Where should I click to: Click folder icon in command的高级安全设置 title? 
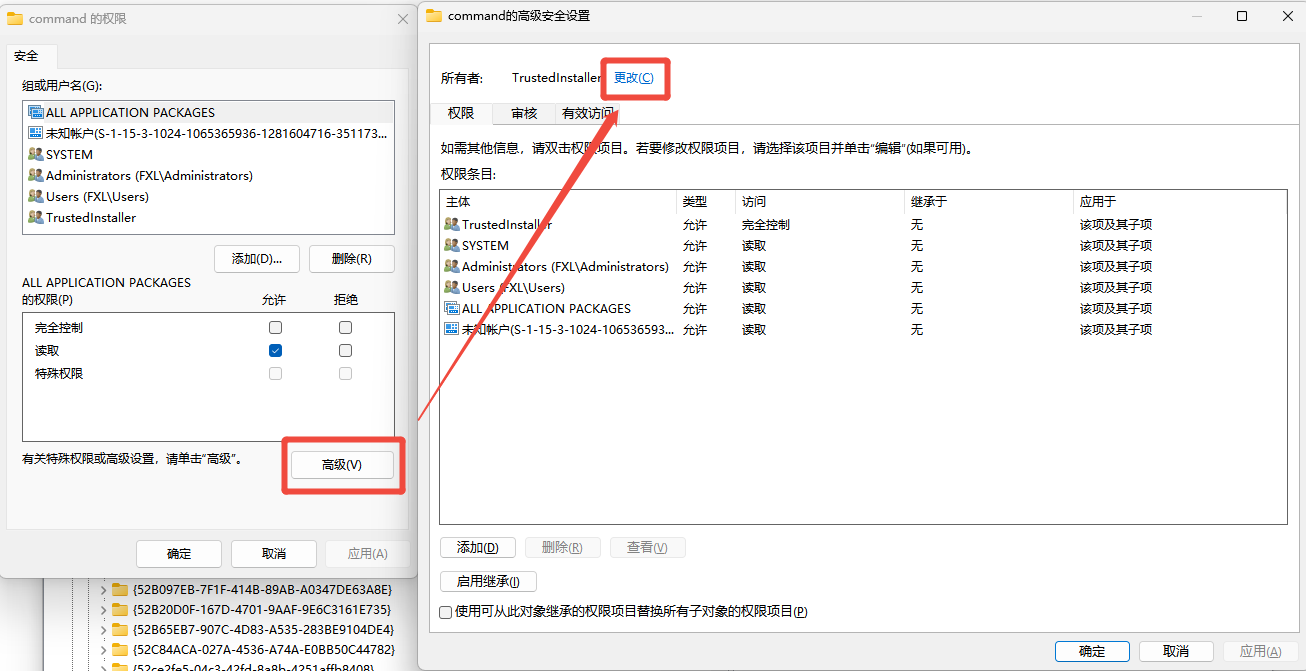pos(434,16)
